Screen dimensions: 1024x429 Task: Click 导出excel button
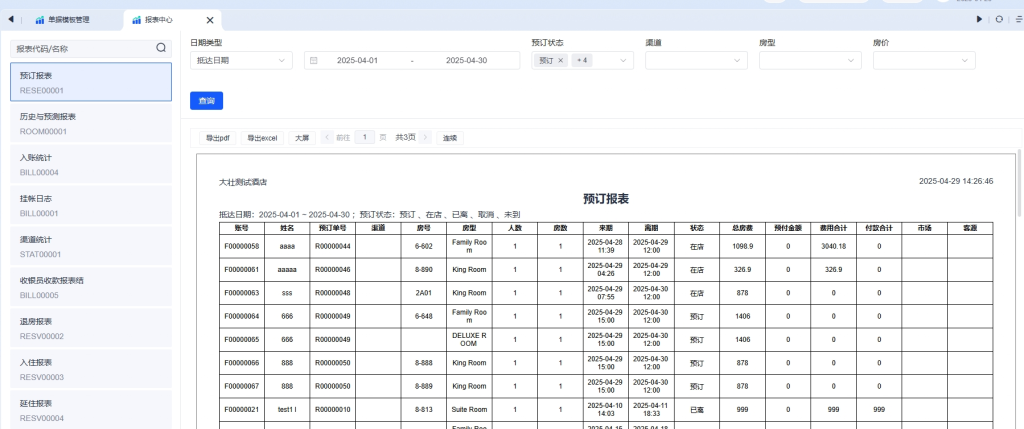click(x=262, y=137)
